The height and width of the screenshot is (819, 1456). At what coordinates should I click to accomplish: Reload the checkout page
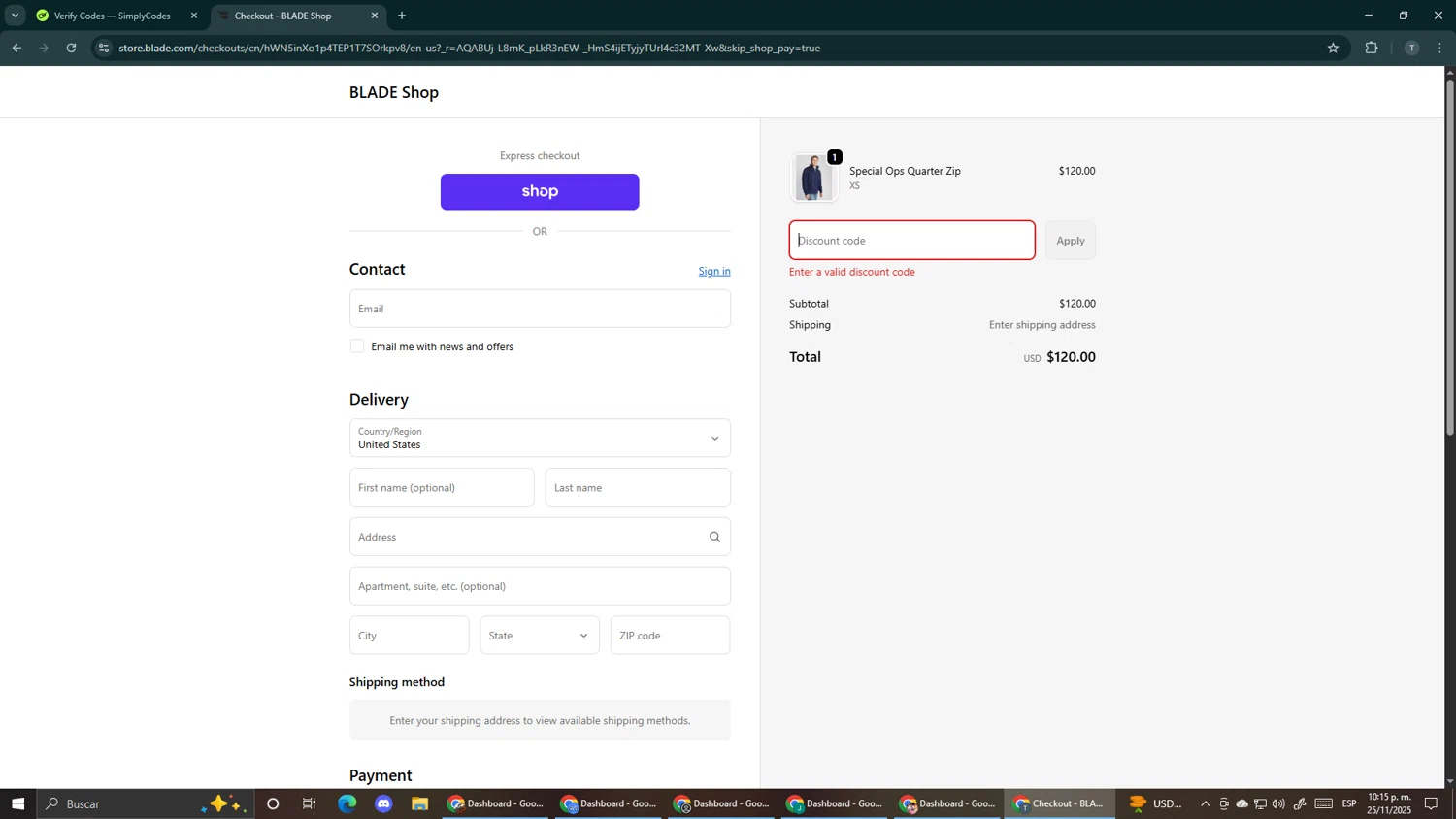(71, 48)
